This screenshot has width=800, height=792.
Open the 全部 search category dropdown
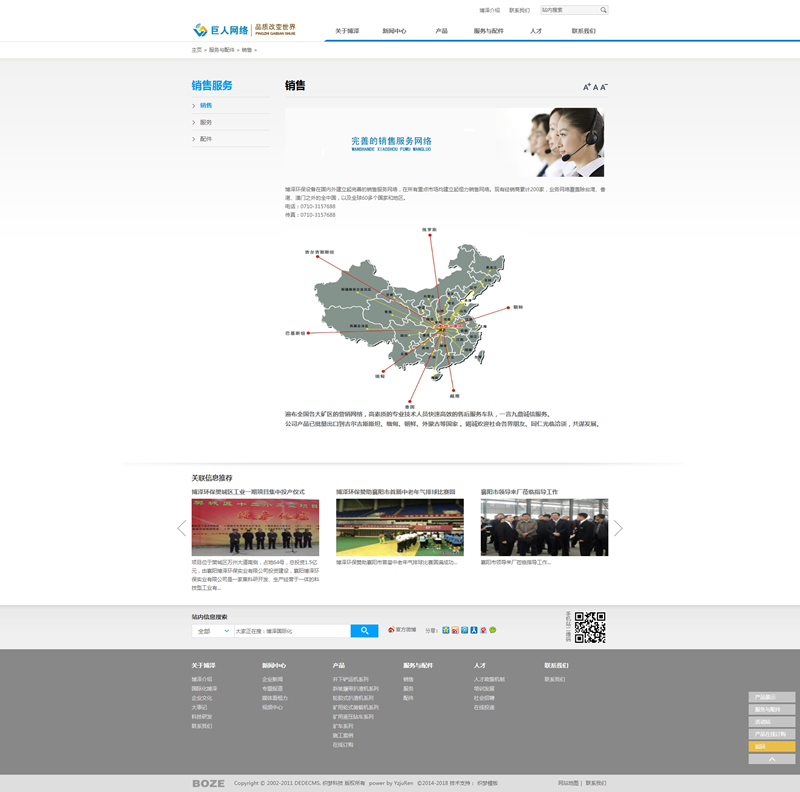click(x=212, y=631)
